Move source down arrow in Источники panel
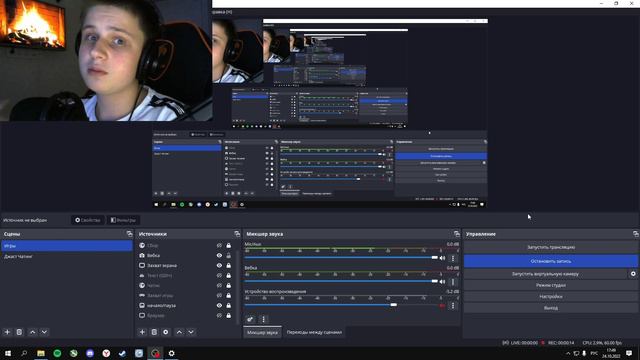Viewport: 640px width, 360px height. (x=191, y=332)
